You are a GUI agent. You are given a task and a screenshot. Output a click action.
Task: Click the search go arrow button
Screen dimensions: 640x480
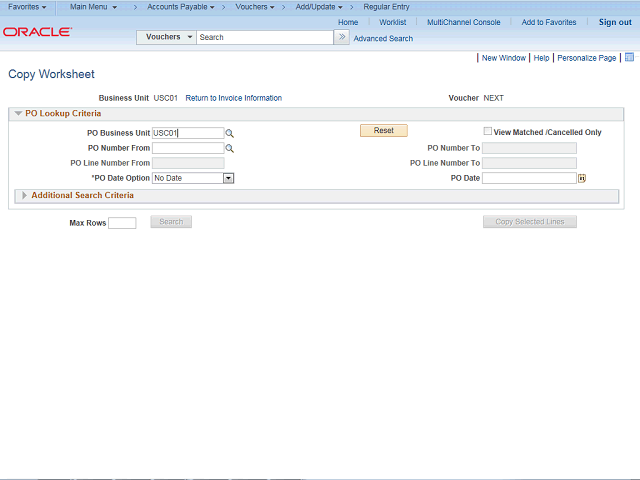[342, 37]
